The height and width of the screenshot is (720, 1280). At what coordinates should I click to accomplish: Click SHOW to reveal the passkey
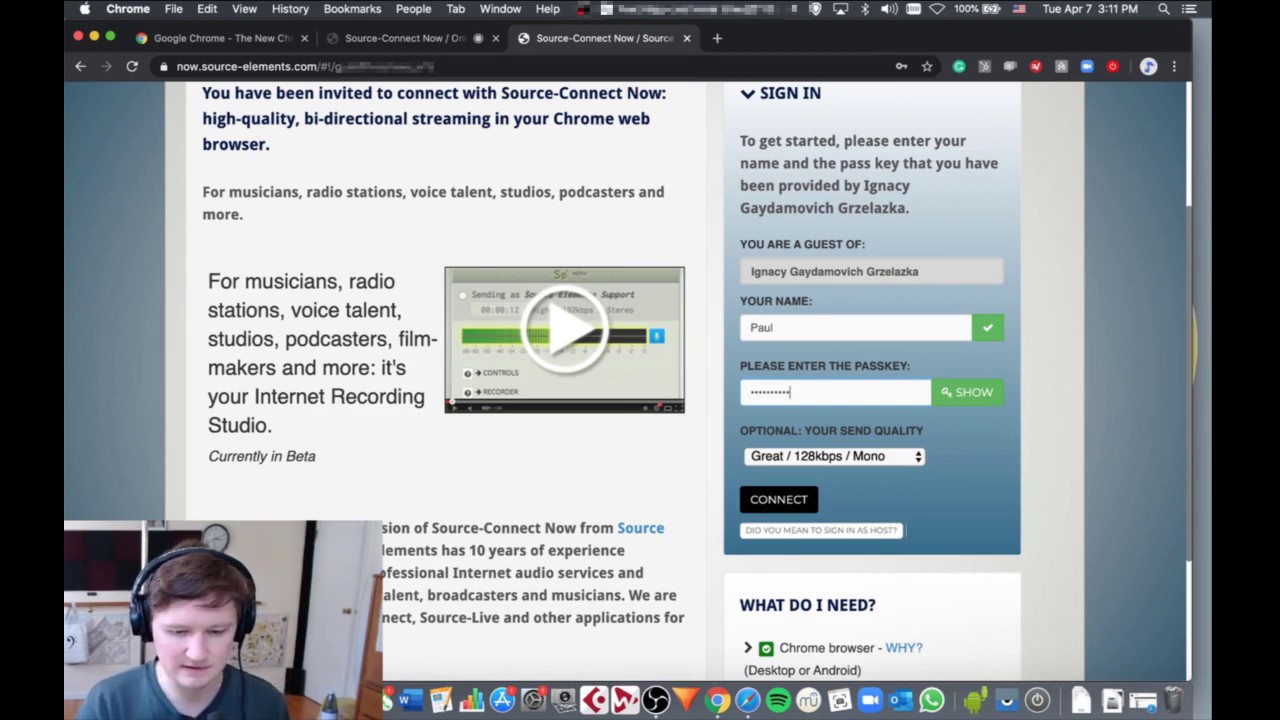point(967,392)
